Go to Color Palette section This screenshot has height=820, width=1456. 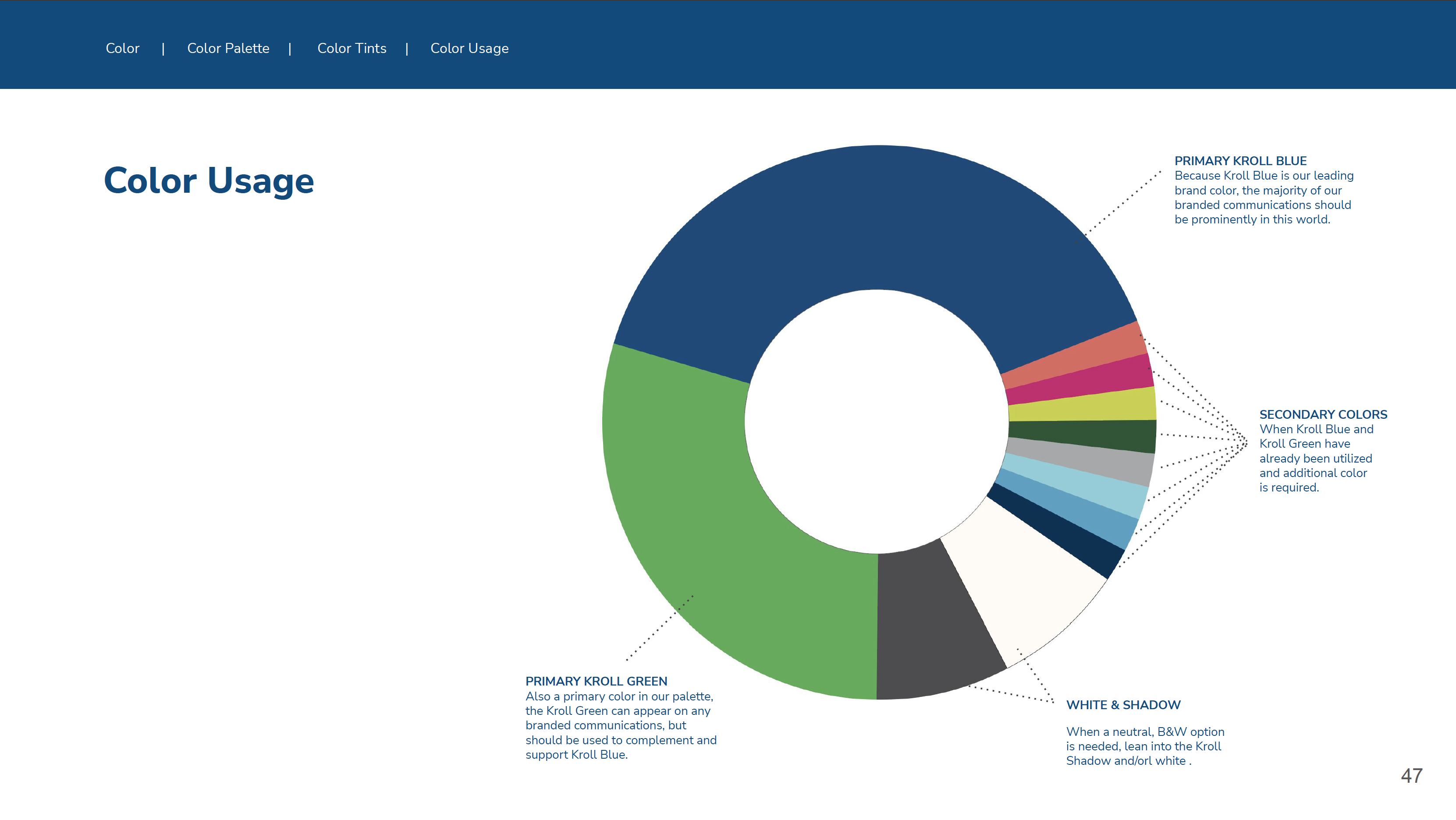pos(228,49)
